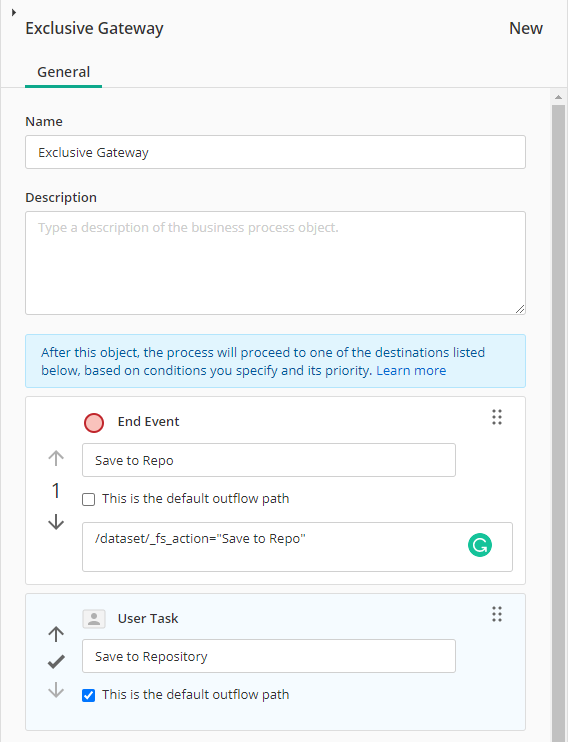Edit the Save to Repo label field

[x=269, y=460]
